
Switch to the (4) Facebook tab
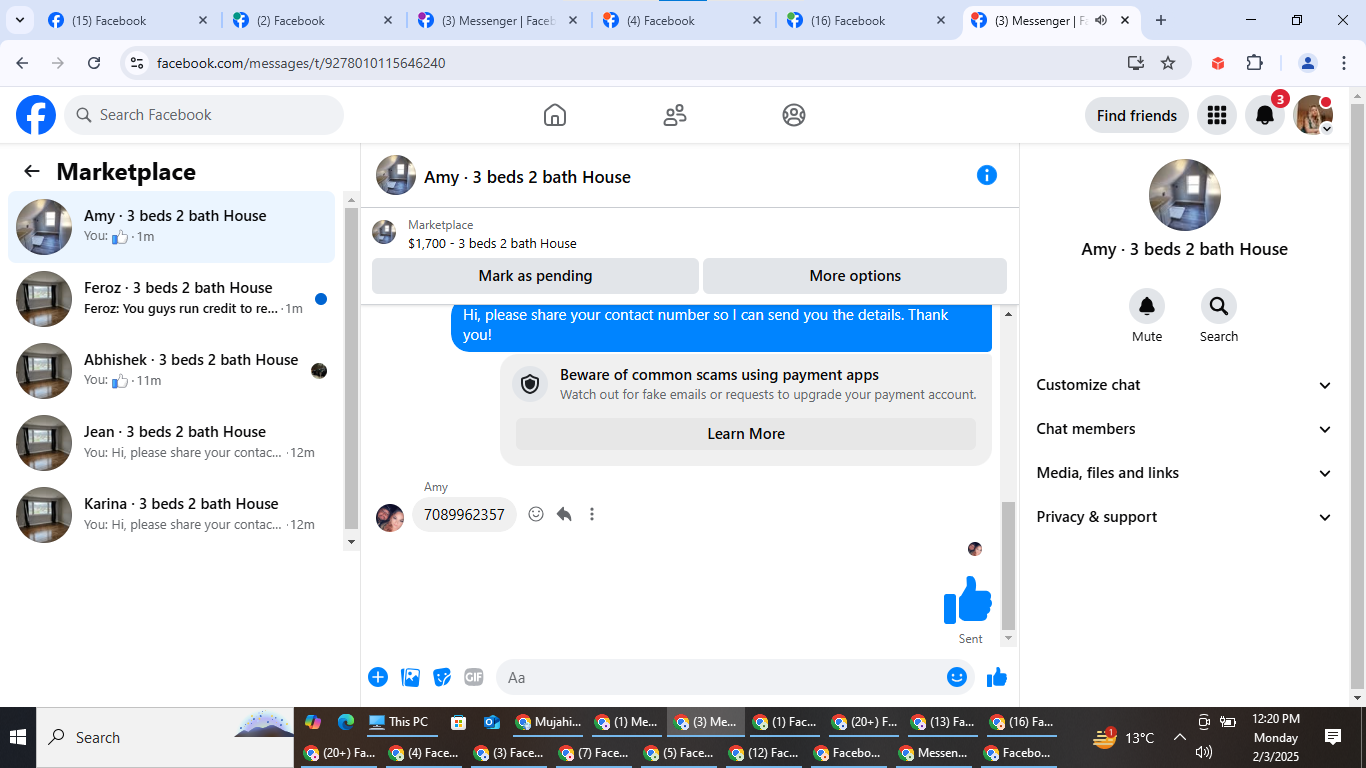(x=682, y=20)
